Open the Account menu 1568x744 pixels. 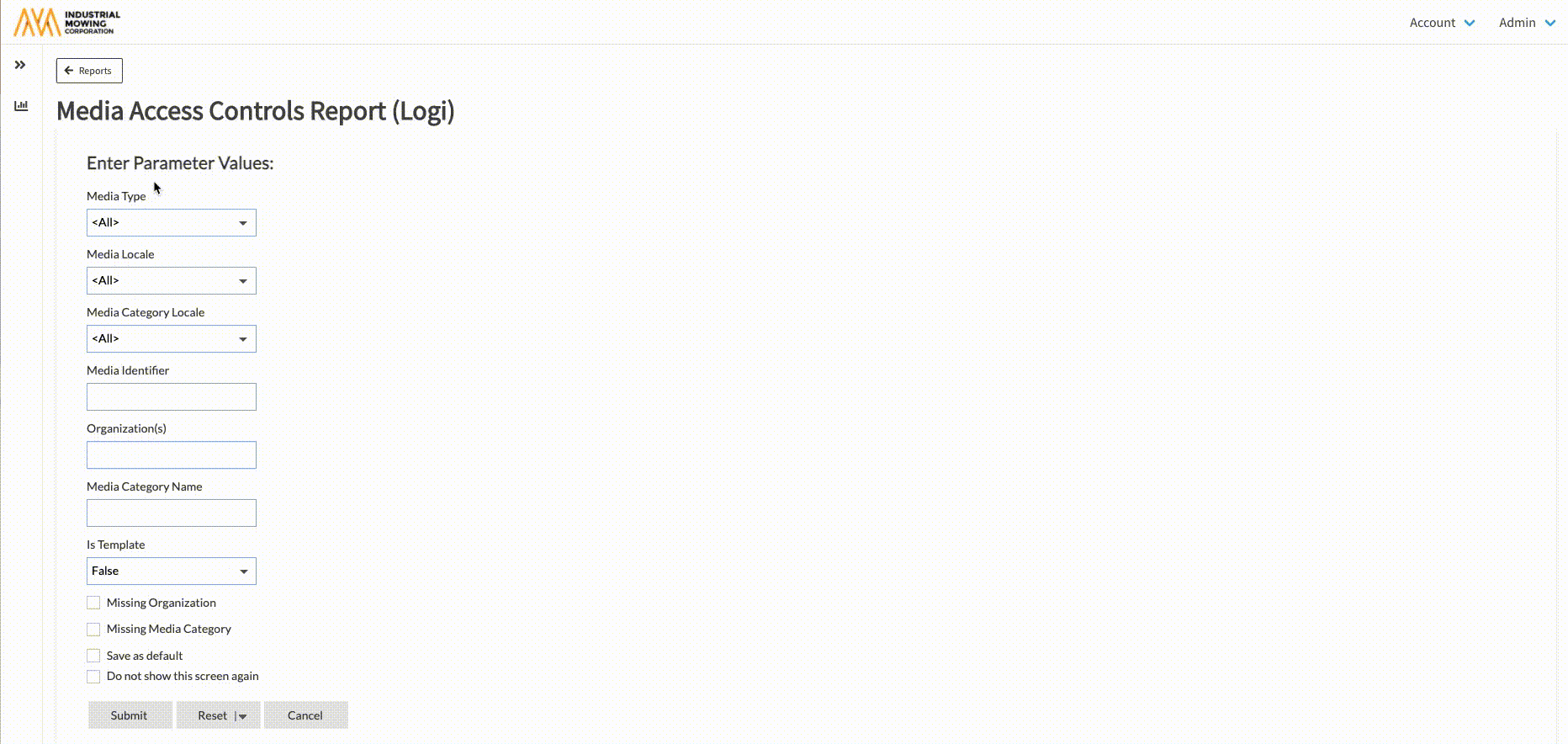click(x=1442, y=23)
